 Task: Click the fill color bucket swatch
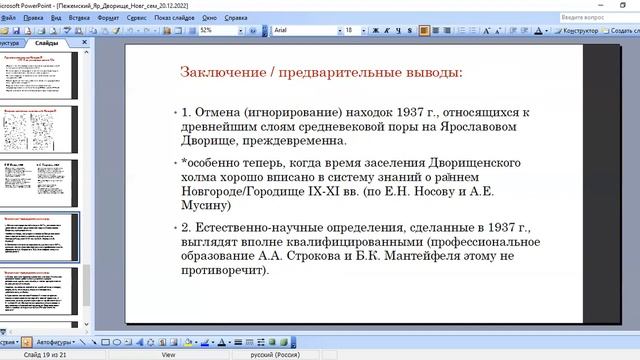[188, 342]
